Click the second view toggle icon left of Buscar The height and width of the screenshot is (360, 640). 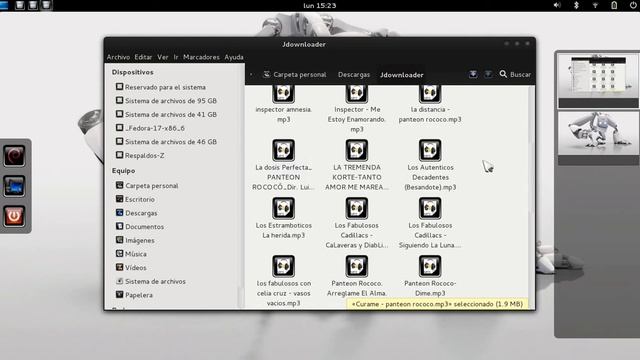[488, 74]
